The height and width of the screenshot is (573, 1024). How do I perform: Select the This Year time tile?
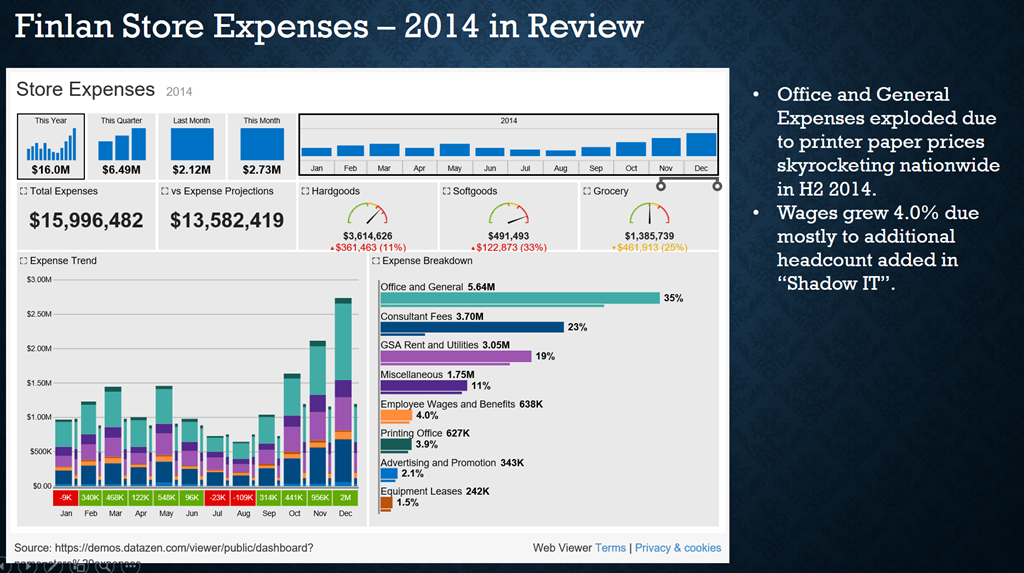[51, 145]
